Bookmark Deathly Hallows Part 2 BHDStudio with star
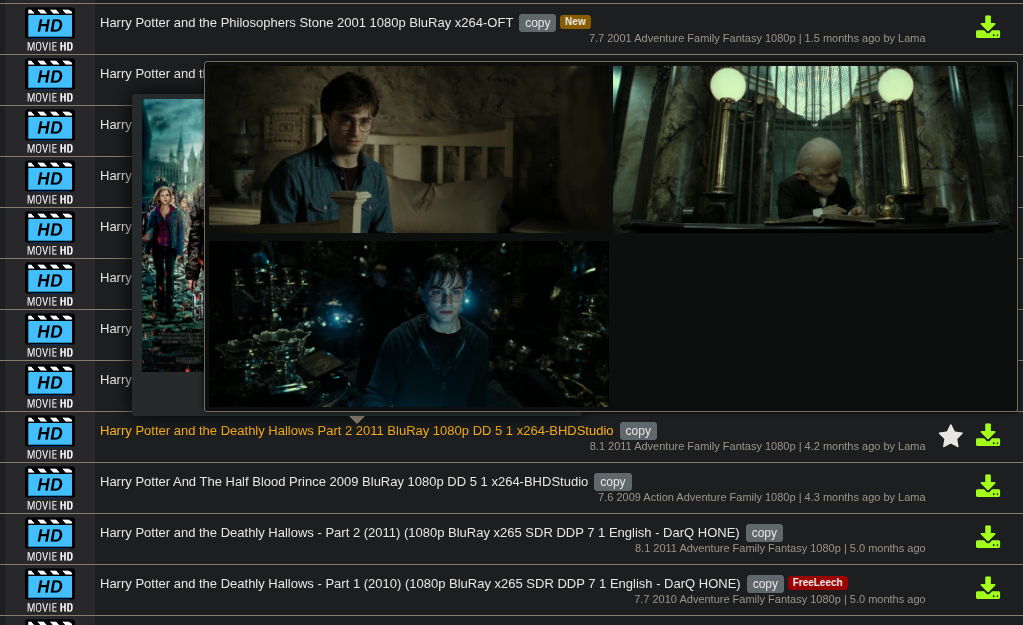 [x=951, y=436]
